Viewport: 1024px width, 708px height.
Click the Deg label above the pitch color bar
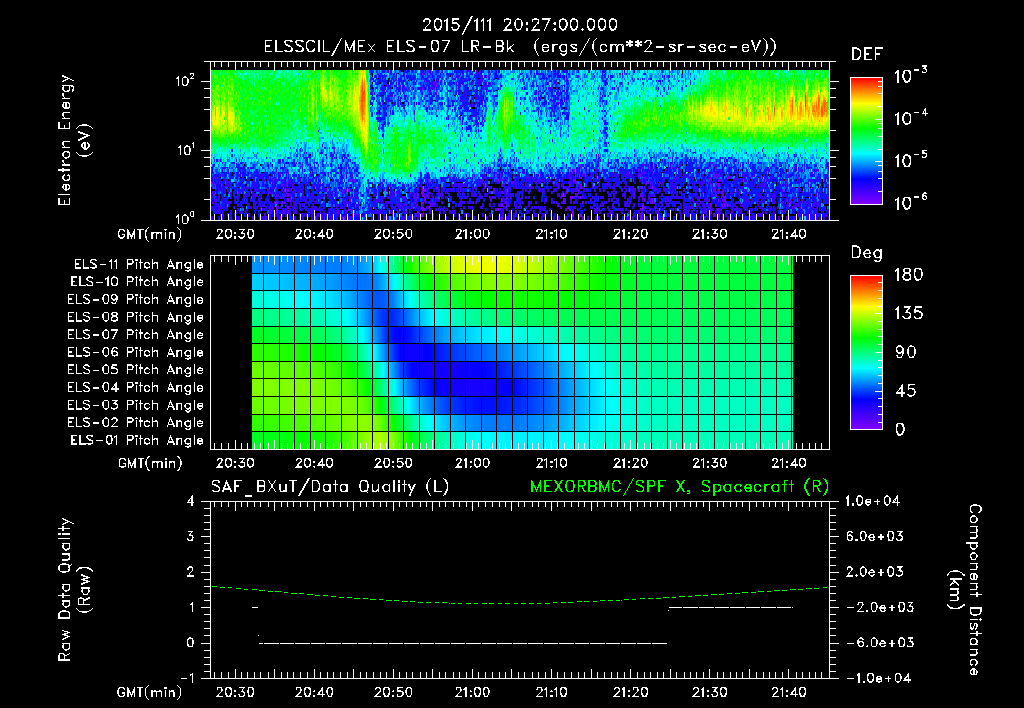tap(867, 253)
